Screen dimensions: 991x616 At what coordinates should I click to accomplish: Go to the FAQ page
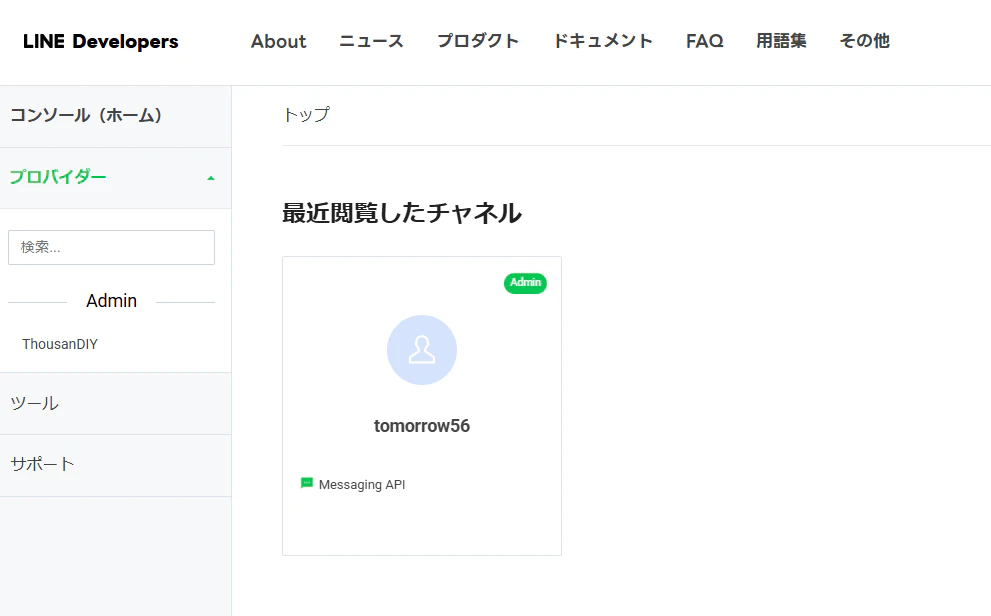(x=704, y=41)
